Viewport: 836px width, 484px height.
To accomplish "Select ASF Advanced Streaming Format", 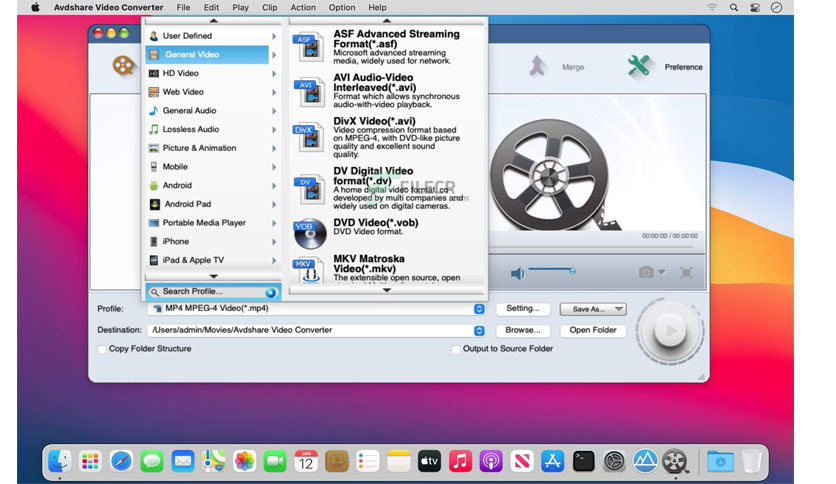I will pyautogui.click(x=387, y=47).
